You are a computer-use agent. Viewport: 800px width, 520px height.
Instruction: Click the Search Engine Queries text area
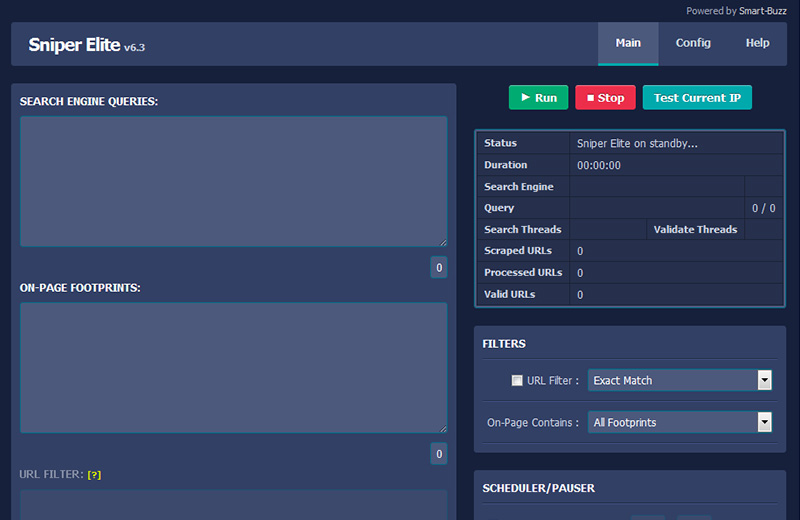234,182
